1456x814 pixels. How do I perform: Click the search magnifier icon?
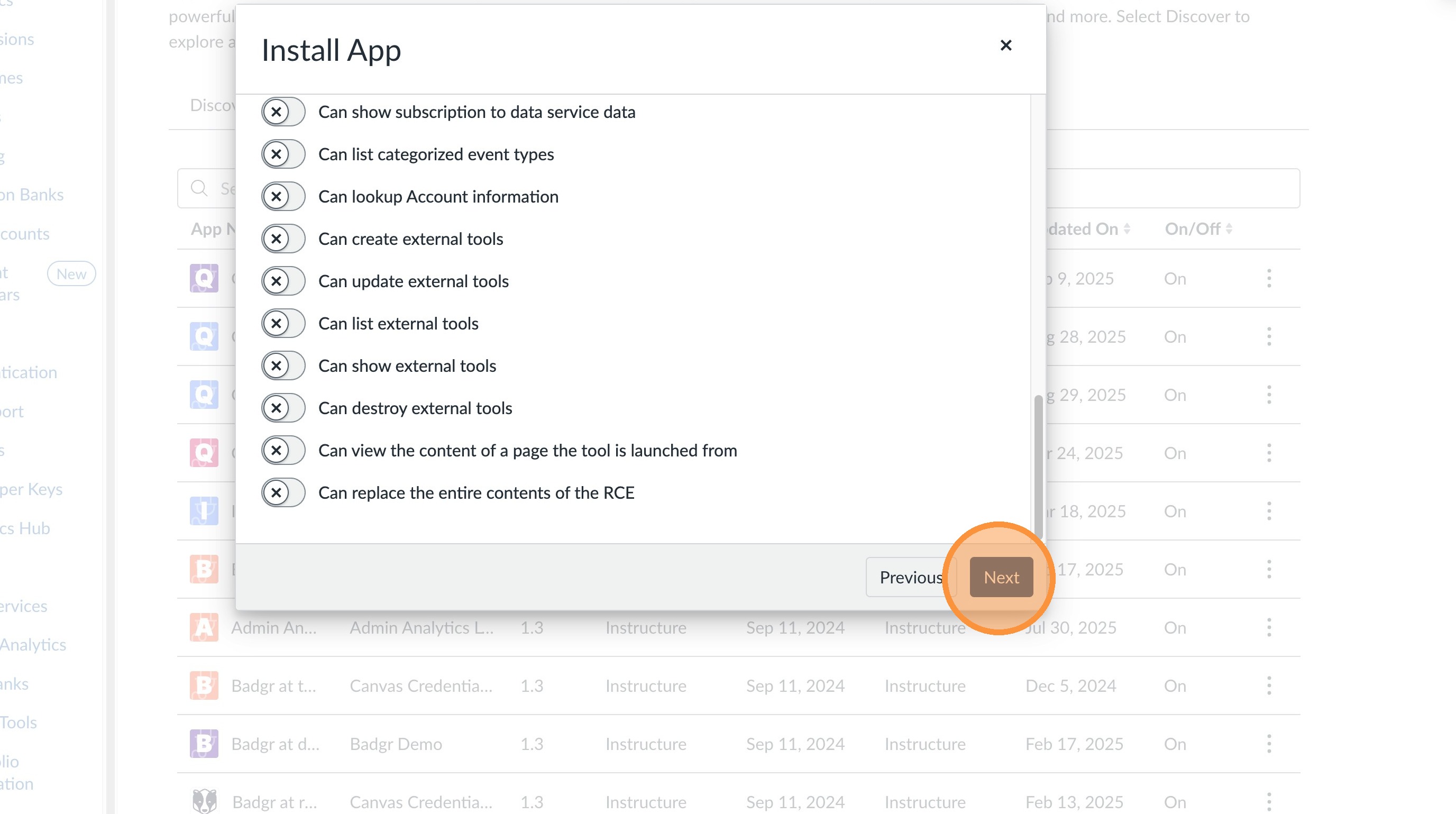(x=199, y=188)
